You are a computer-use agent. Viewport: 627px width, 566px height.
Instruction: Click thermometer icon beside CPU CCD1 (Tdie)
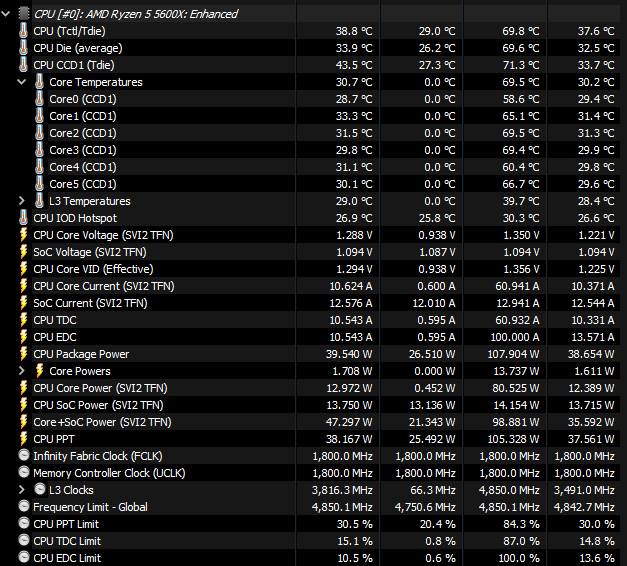pyautogui.click(x=24, y=65)
